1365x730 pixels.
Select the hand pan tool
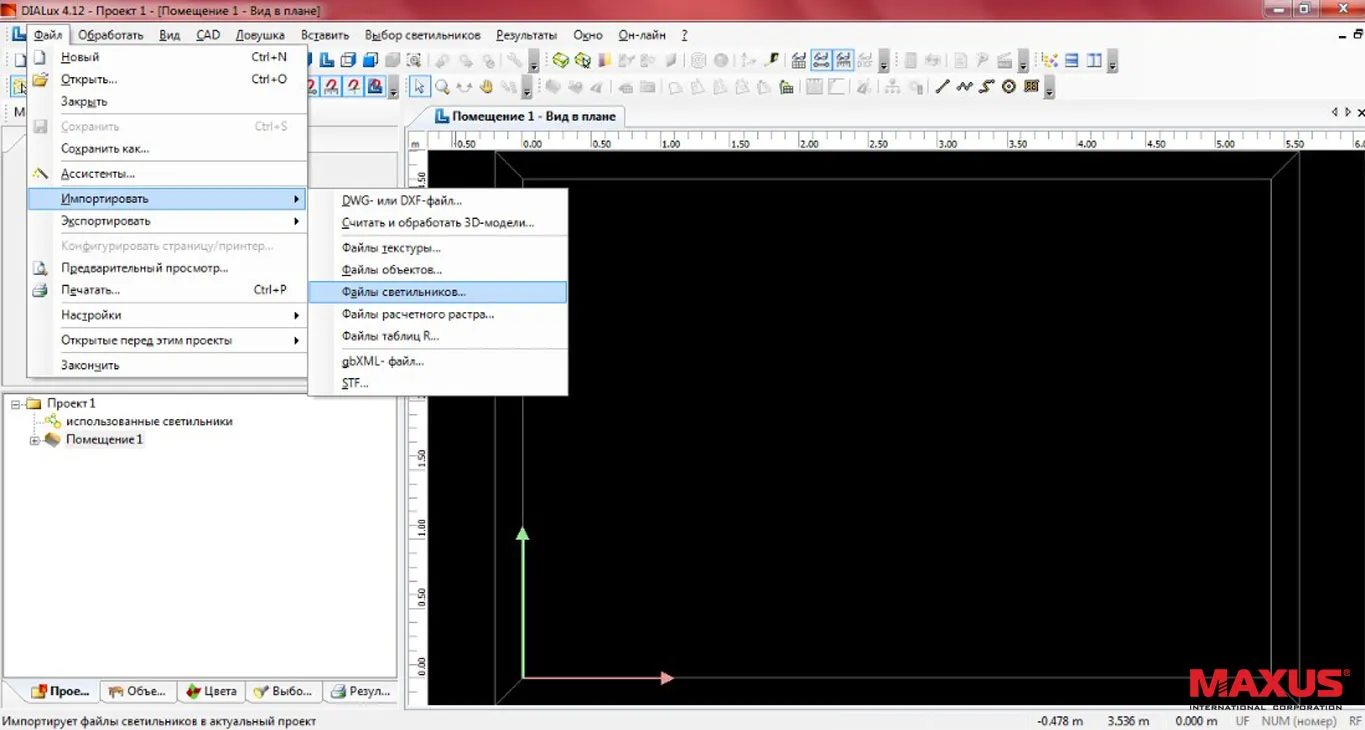[x=486, y=87]
